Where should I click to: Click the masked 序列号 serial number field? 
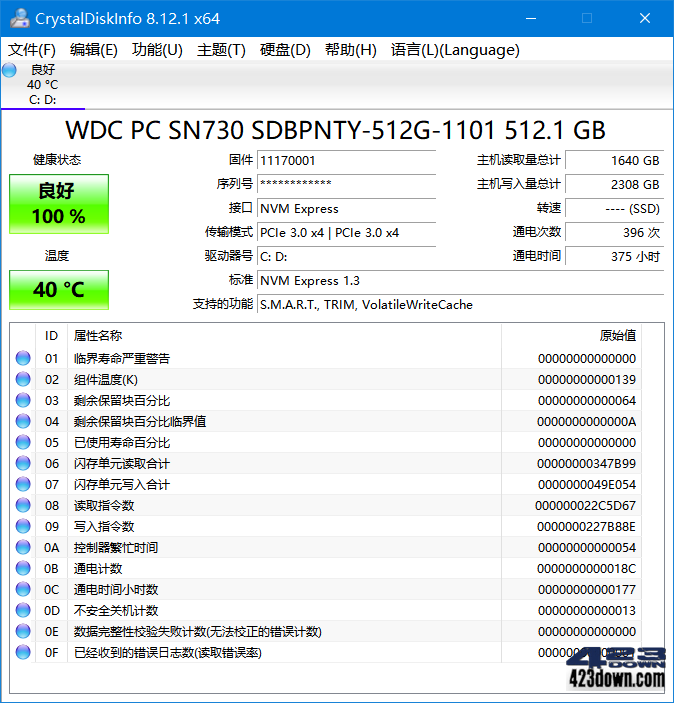click(x=346, y=184)
